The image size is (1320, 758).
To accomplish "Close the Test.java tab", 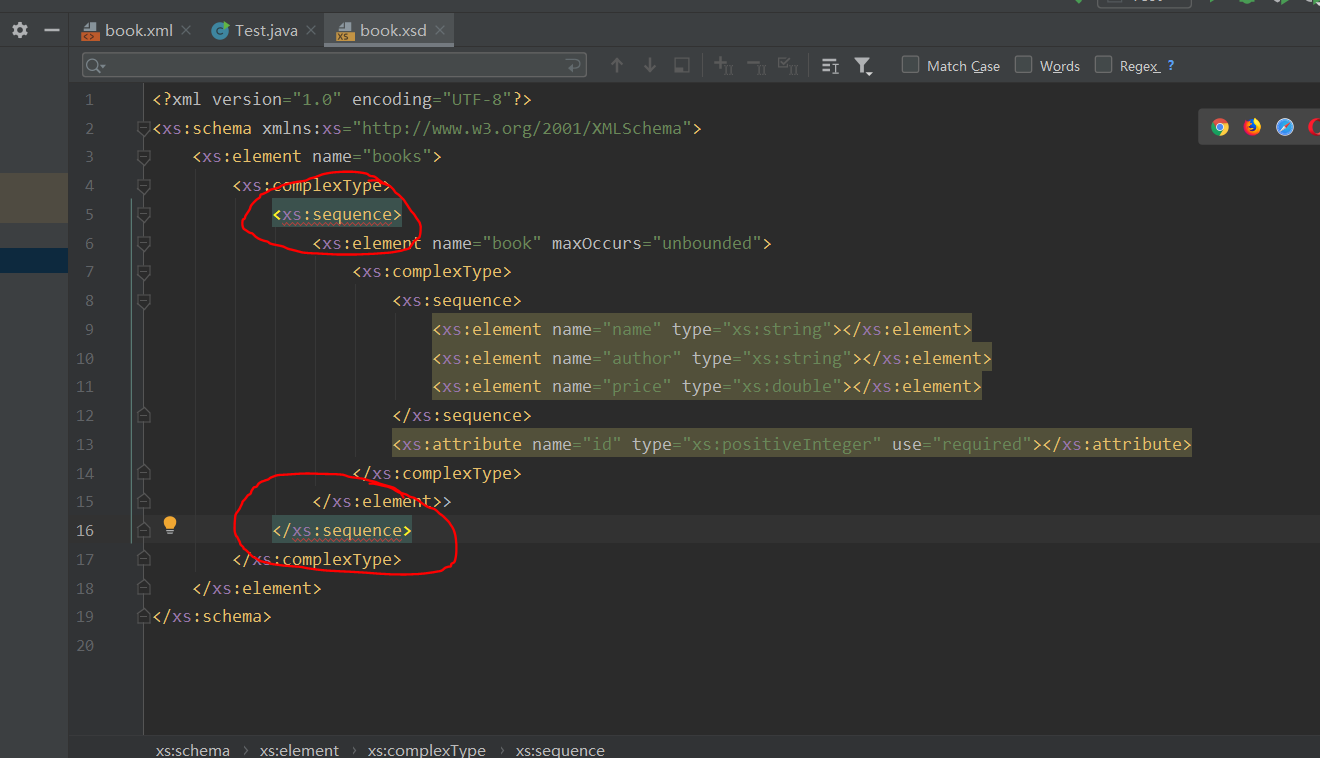I will [x=311, y=31].
